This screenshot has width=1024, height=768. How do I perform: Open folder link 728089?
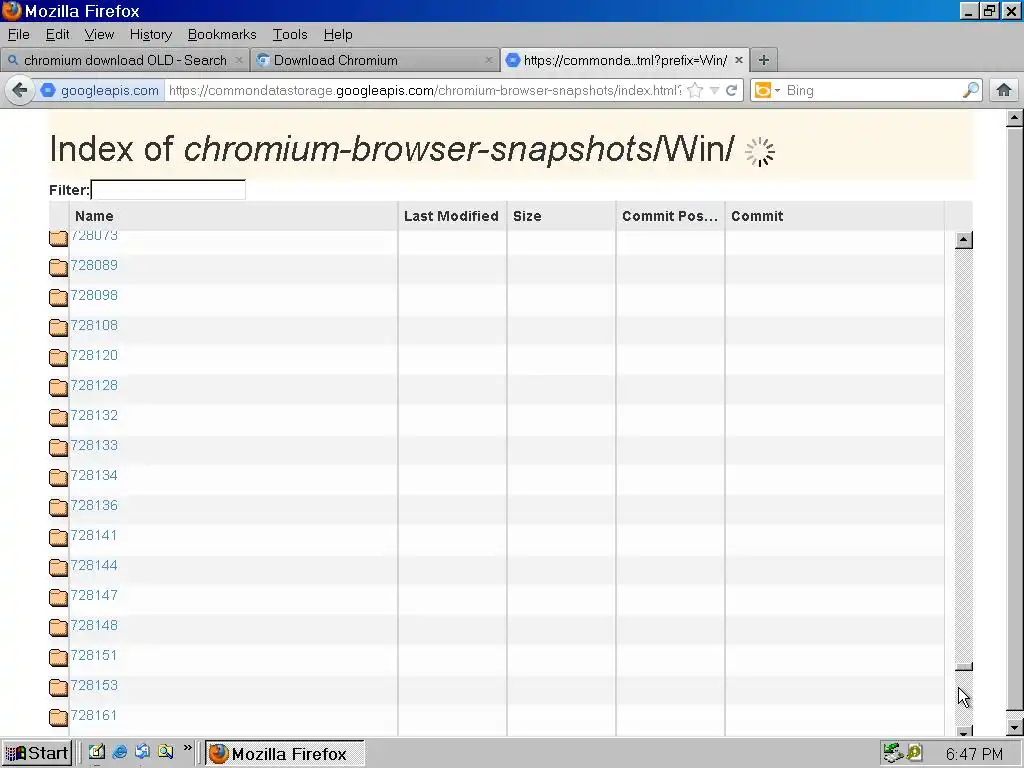tap(94, 265)
